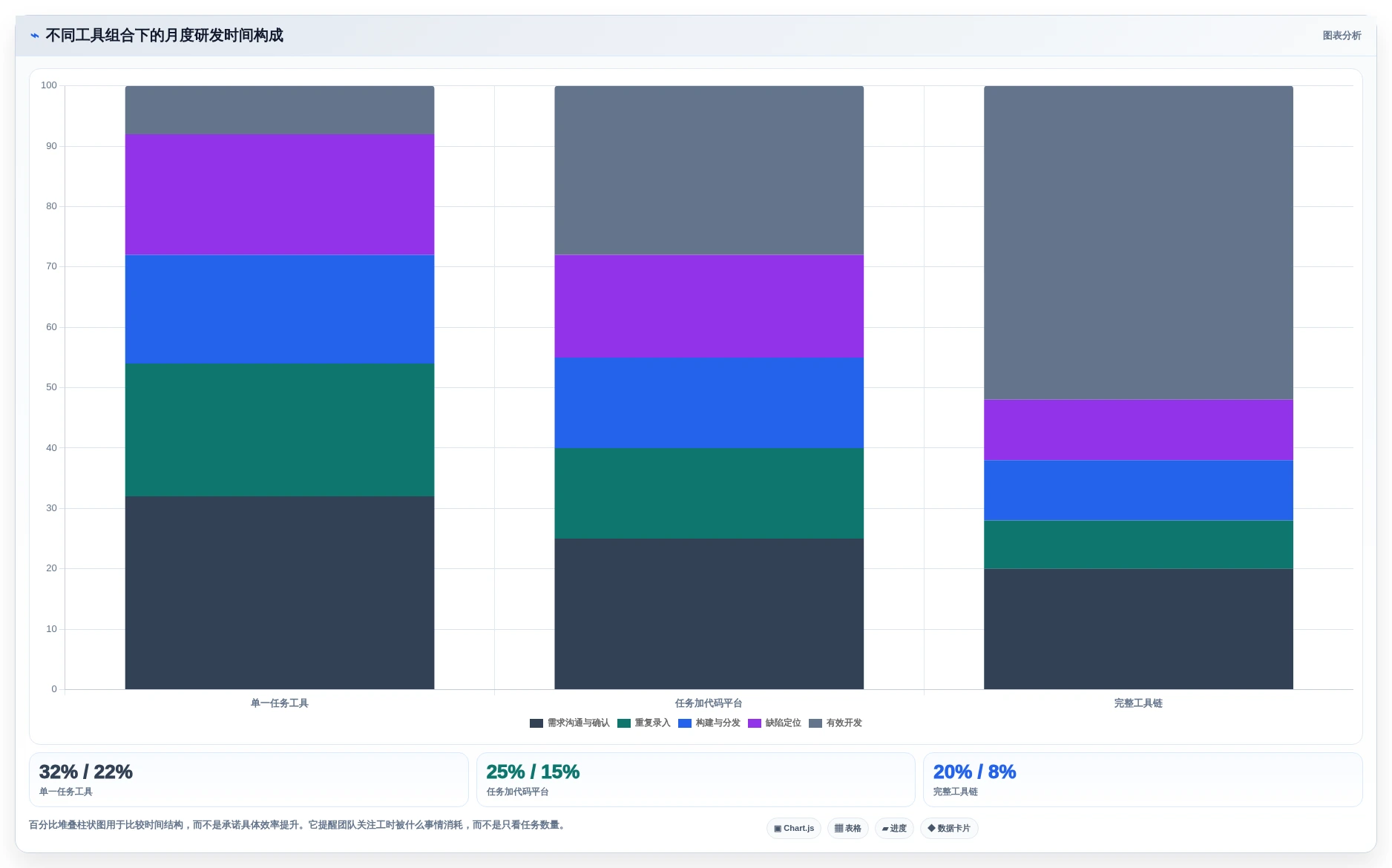This screenshot has height=868, width=1392.
Task: Click the gray top segment of 单一任务工具 bar
Action: tap(280, 110)
